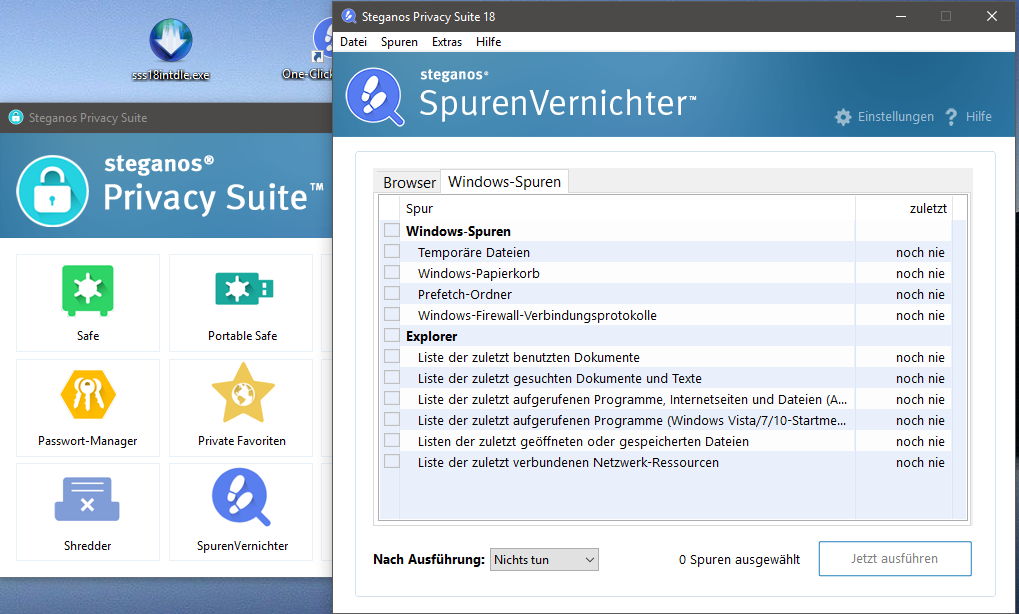The image size is (1019, 614).
Task: Tick Listen der zuletzt geöffneten oder gespeicherten Dateien checkbox
Action: pyautogui.click(x=392, y=441)
